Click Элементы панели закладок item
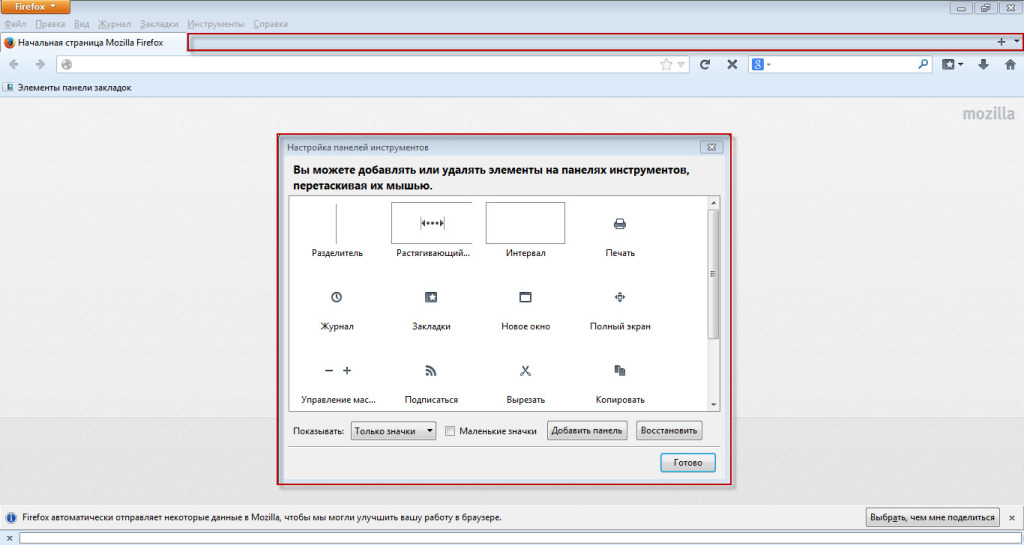The image size is (1024, 545). [x=67, y=87]
